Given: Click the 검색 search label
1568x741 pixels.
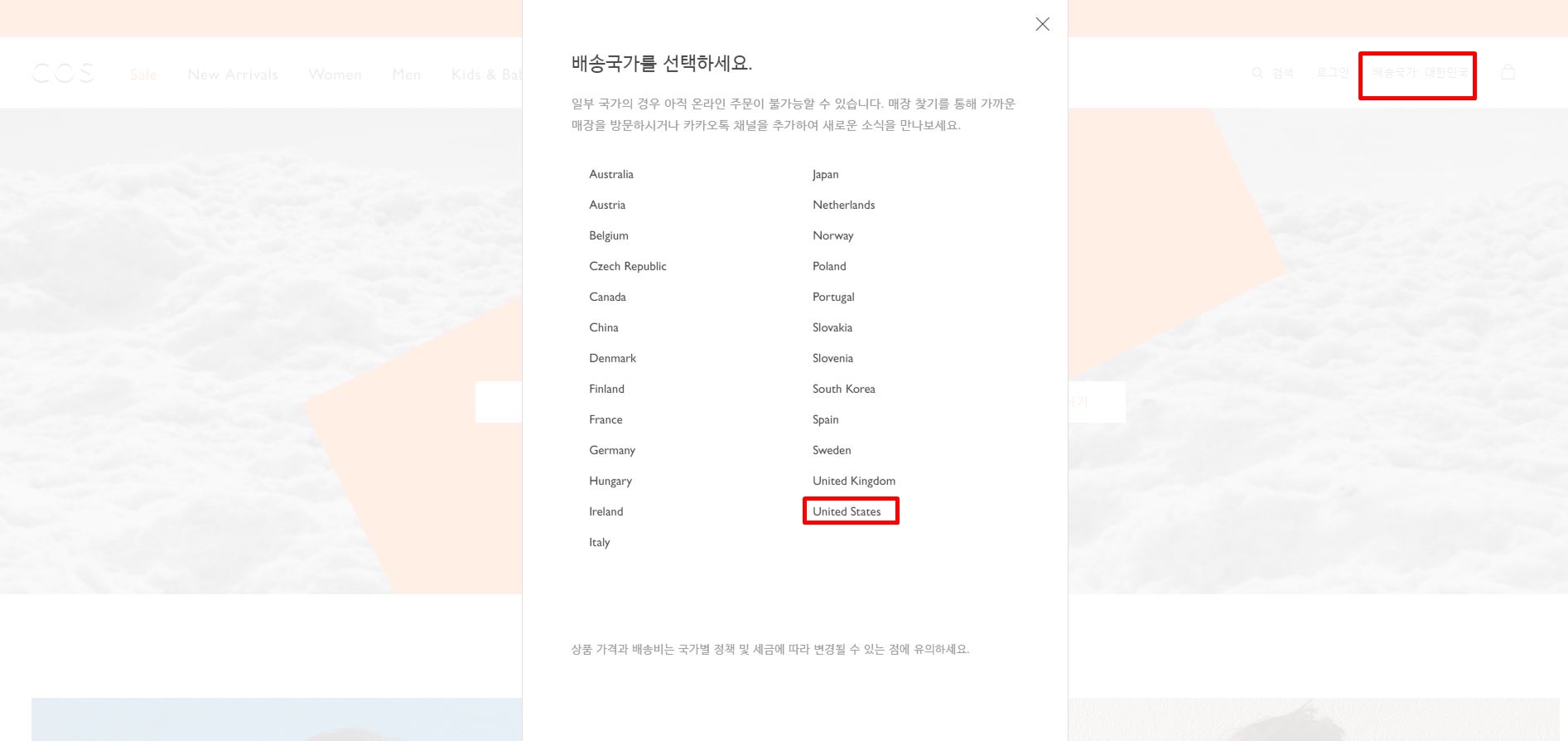Looking at the screenshot, I should tap(1283, 73).
